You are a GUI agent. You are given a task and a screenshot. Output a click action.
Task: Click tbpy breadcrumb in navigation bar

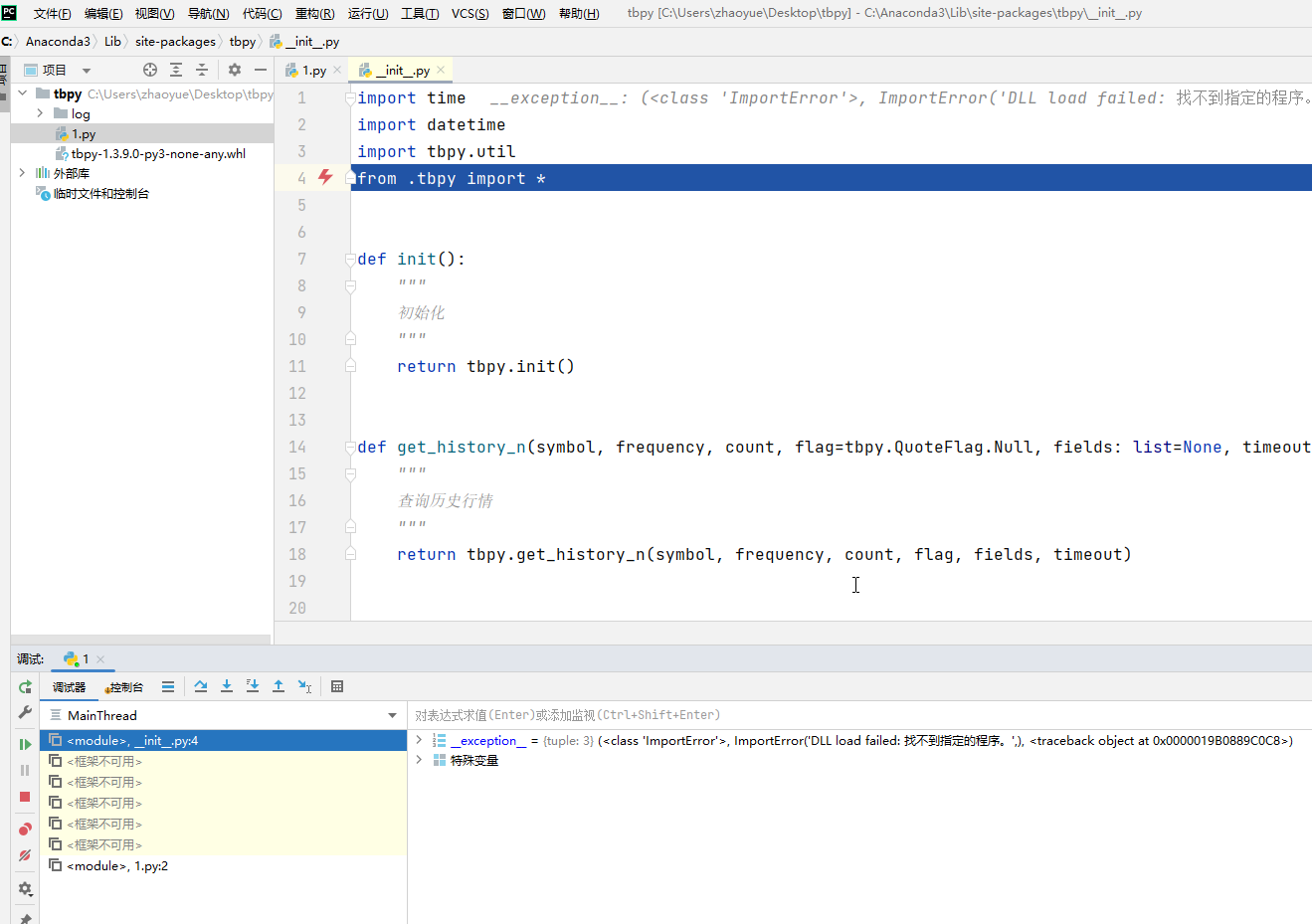pyautogui.click(x=242, y=41)
